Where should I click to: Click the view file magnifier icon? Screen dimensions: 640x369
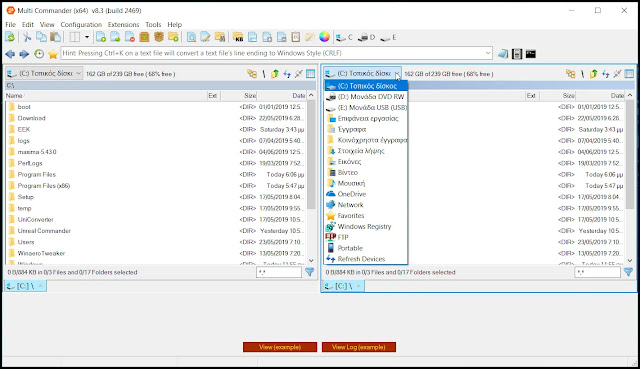click(191, 37)
